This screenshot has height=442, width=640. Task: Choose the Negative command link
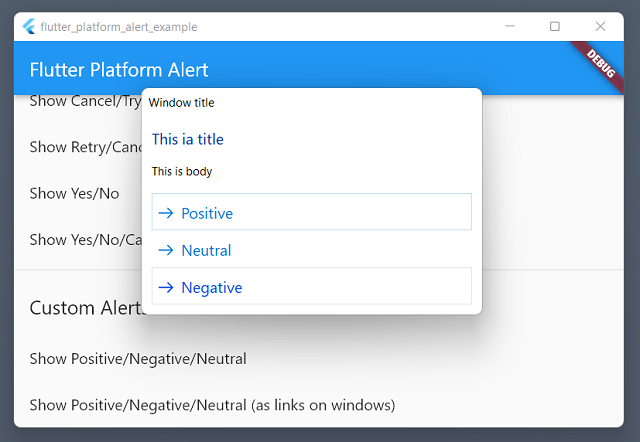click(x=311, y=286)
